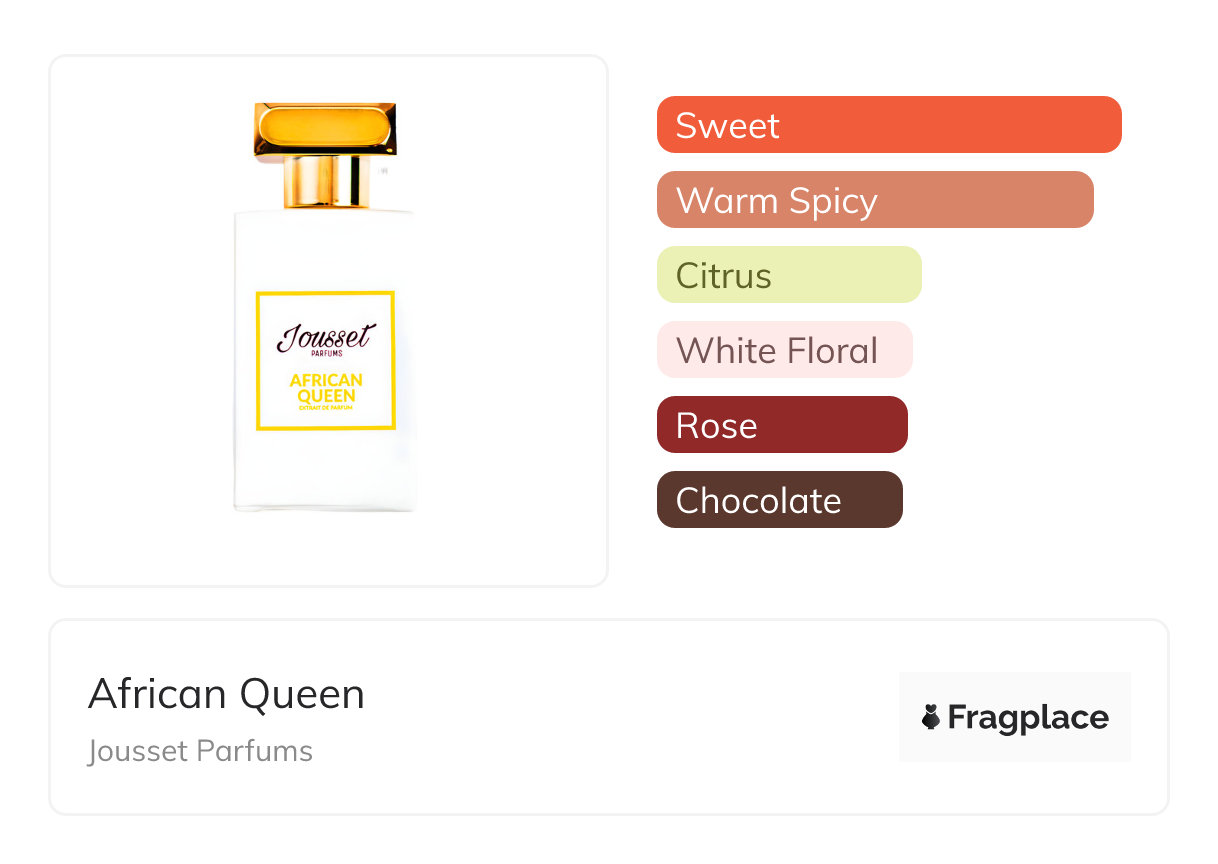
Task: Click the gold collar below the cap
Action: (x=325, y=183)
